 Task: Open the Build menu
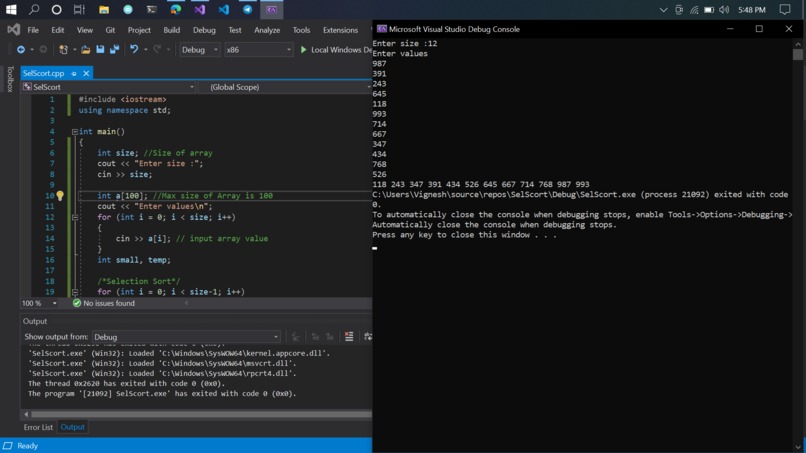172,30
